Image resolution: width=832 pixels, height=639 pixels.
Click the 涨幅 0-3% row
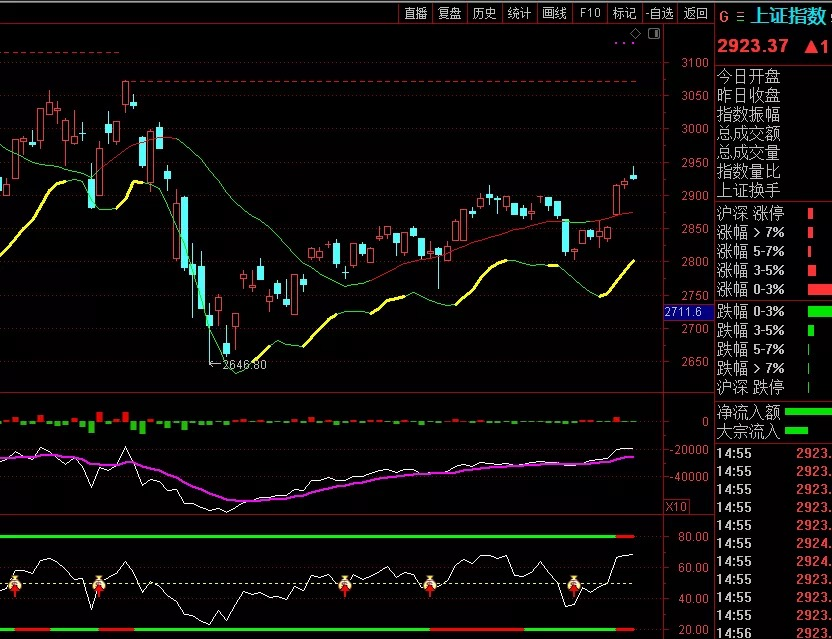click(774, 289)
